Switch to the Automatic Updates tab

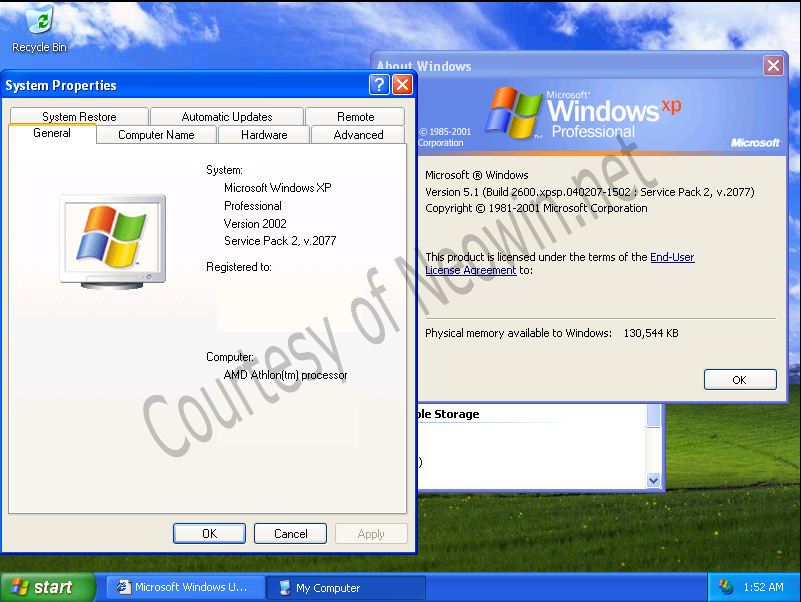coord(227,117)
